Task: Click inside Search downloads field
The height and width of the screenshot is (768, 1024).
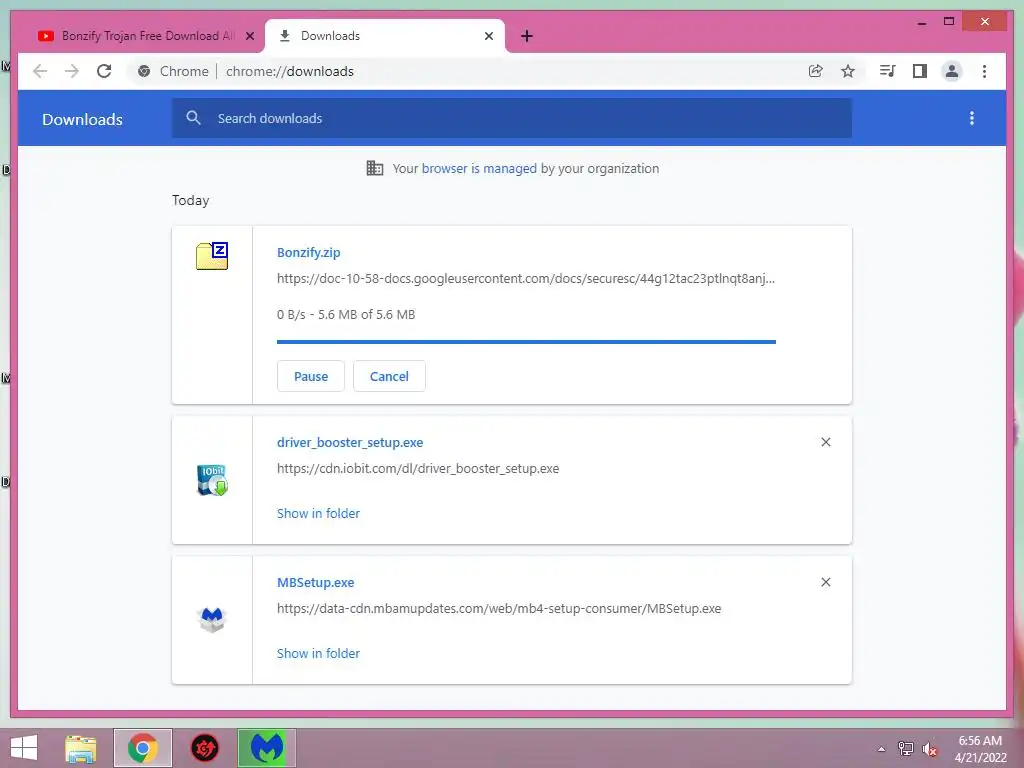Action: tap(511, 118)
